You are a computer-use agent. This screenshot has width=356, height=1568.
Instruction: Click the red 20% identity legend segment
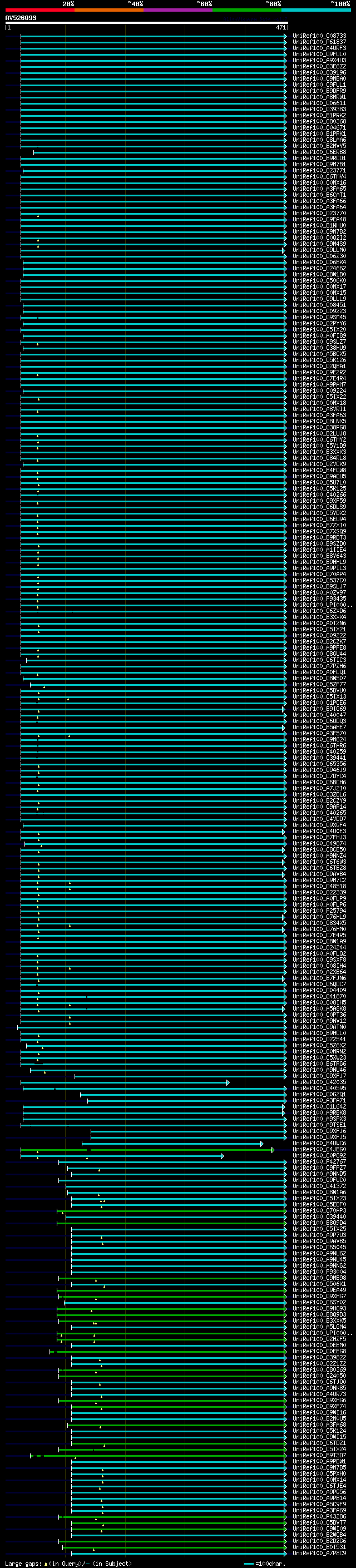point(39,10)
